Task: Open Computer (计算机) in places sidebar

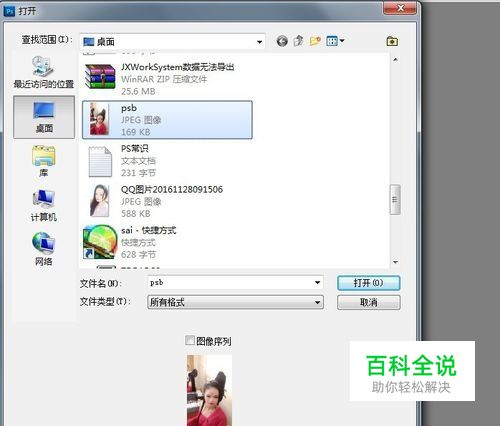Action: tap(44, 205)
